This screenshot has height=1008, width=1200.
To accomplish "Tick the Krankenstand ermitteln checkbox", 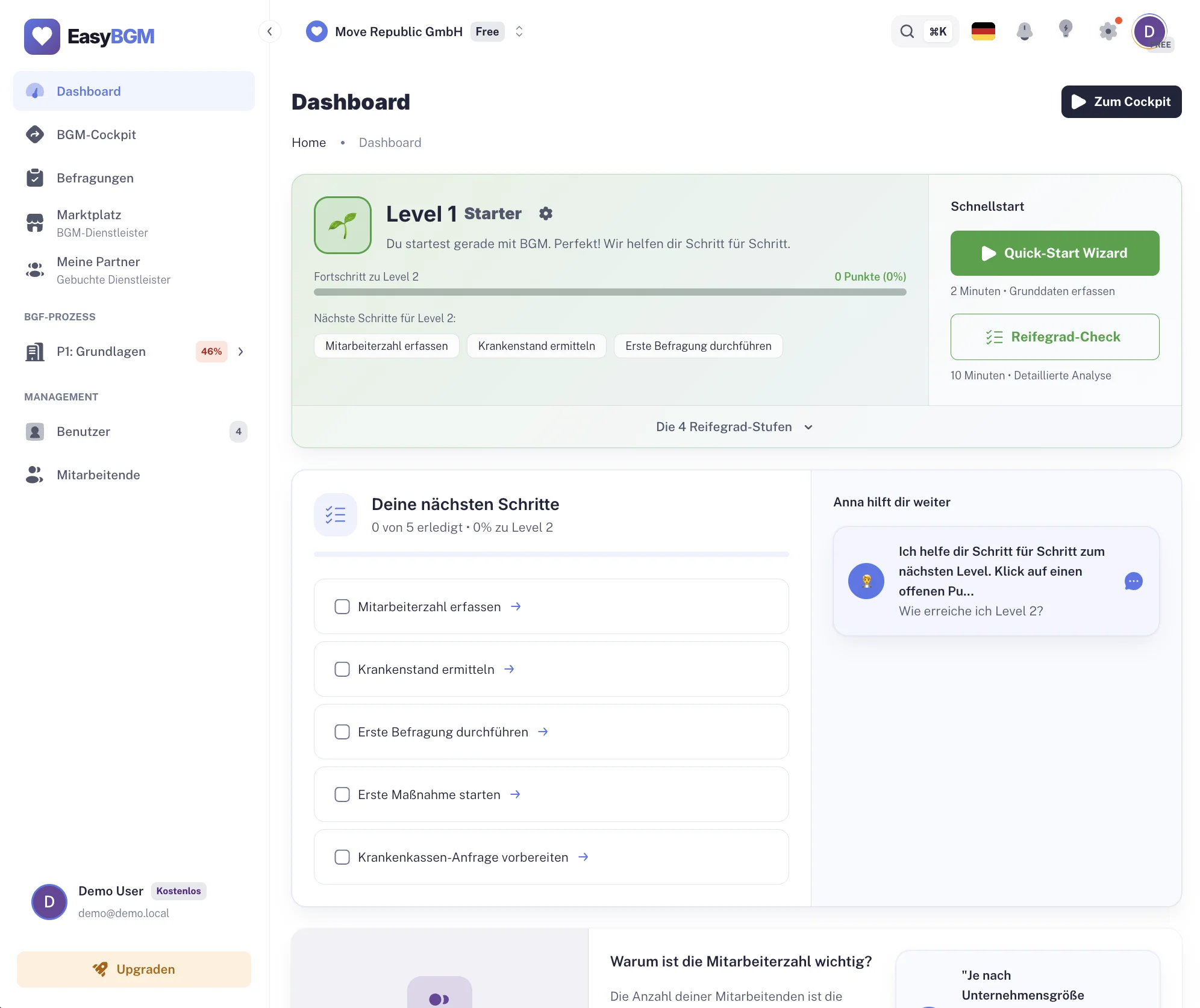I will point(342,670).
